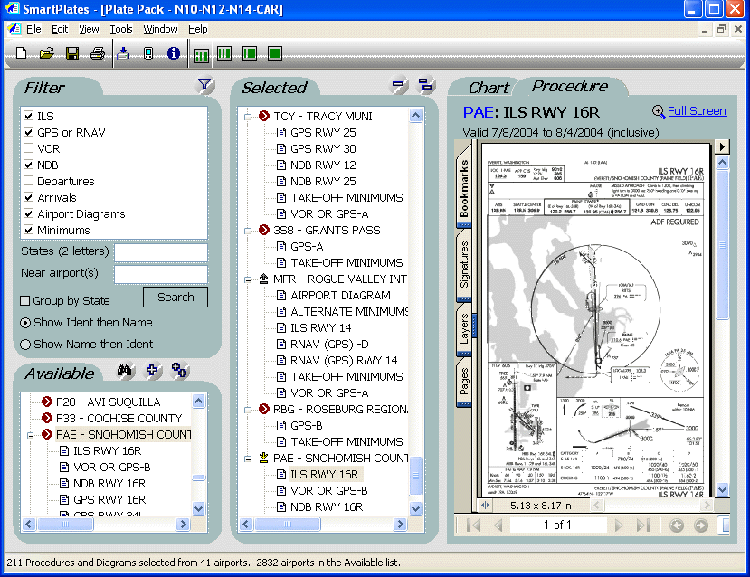This screenshot has width=750, height=577.
Task: Open the File menu
Action: 33,29
